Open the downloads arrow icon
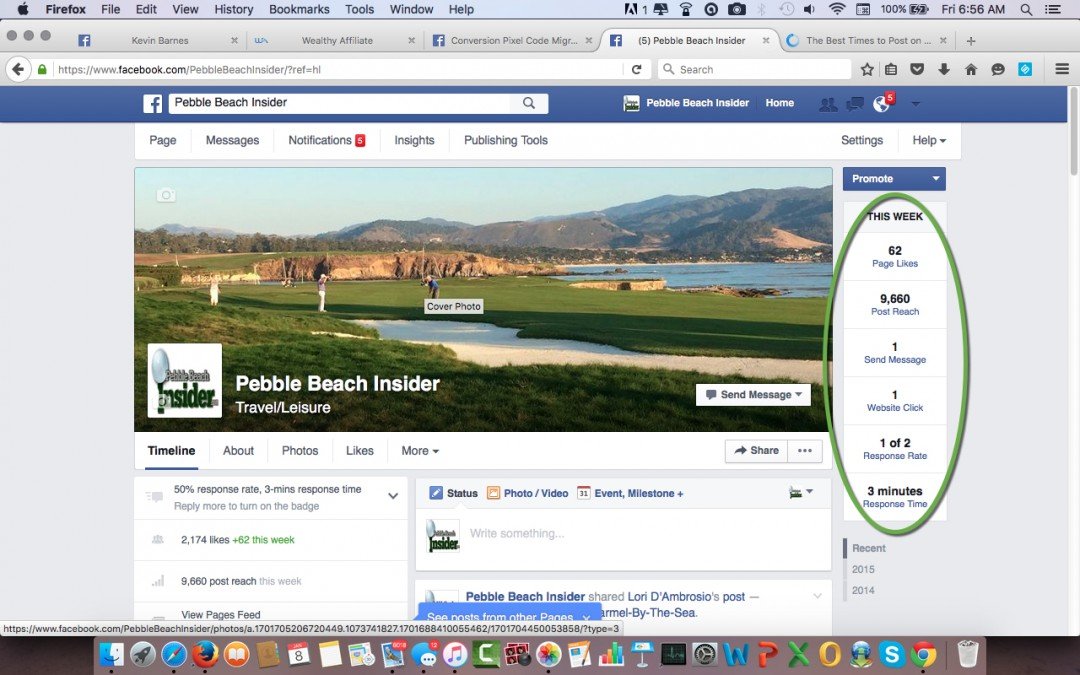Screen dimensions: 1080x675 (944, 70)
